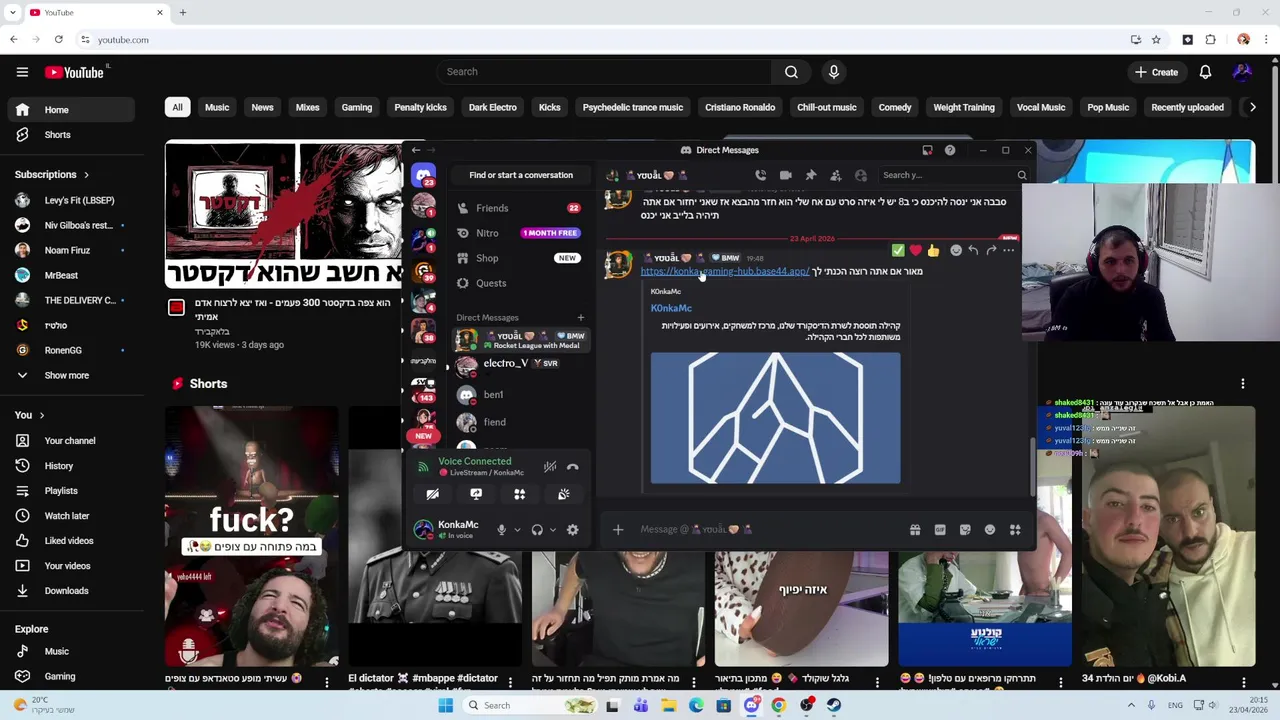Open options menu for El dictator short

pyautogui.click(x=510, y=682)
